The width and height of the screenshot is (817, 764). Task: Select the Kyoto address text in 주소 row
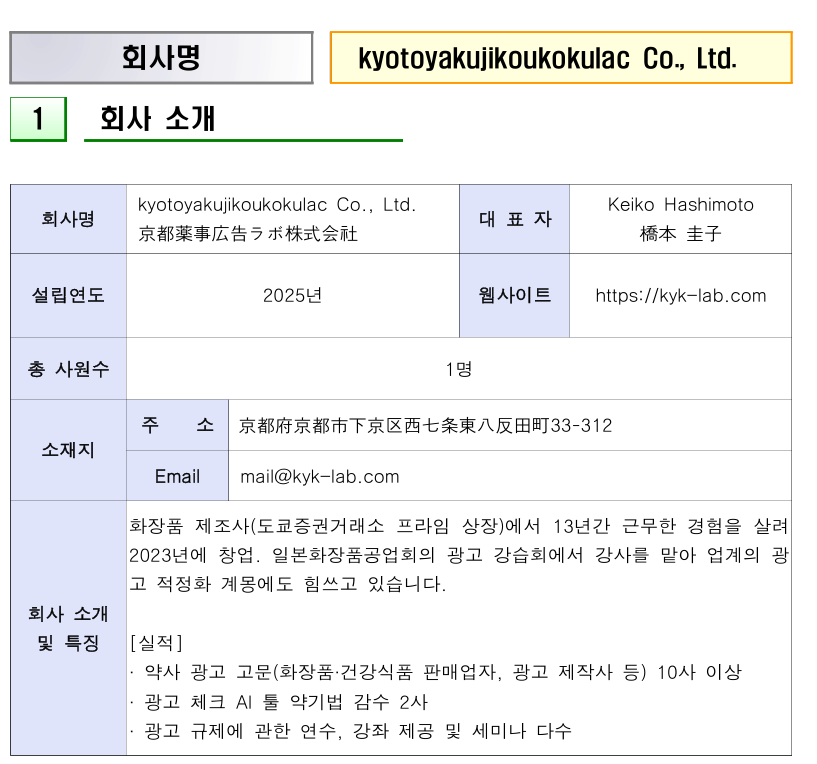(x=425, y=426)
